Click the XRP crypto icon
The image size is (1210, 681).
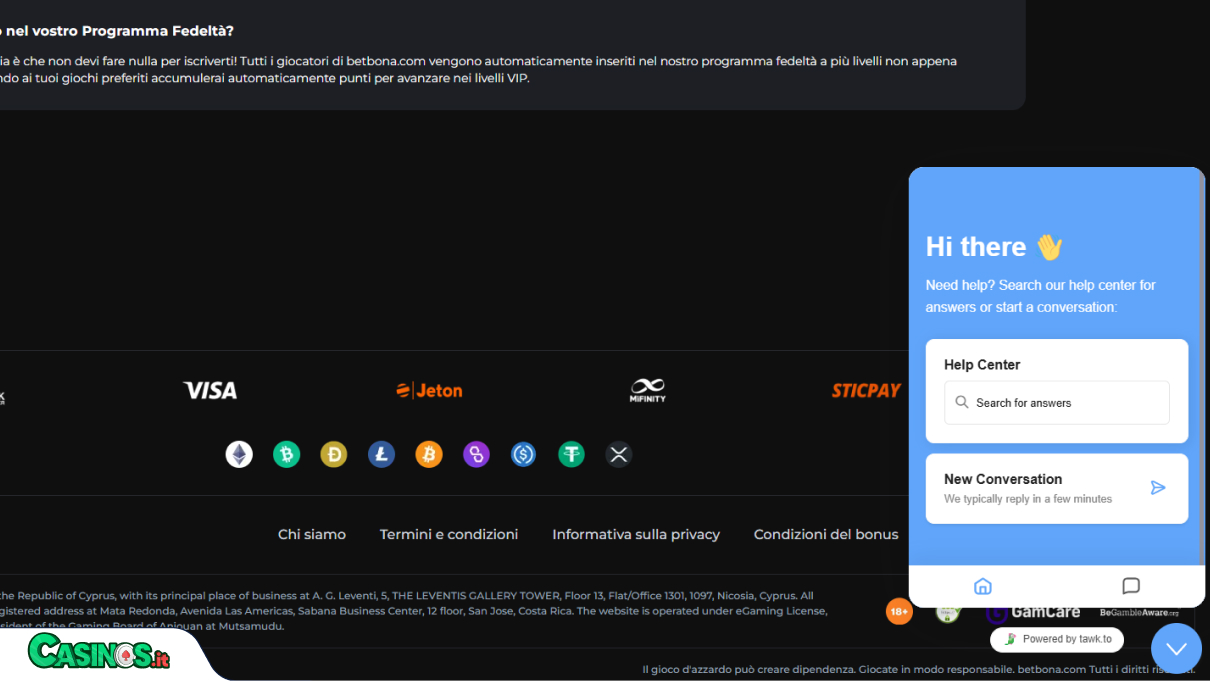coord(619,455)
